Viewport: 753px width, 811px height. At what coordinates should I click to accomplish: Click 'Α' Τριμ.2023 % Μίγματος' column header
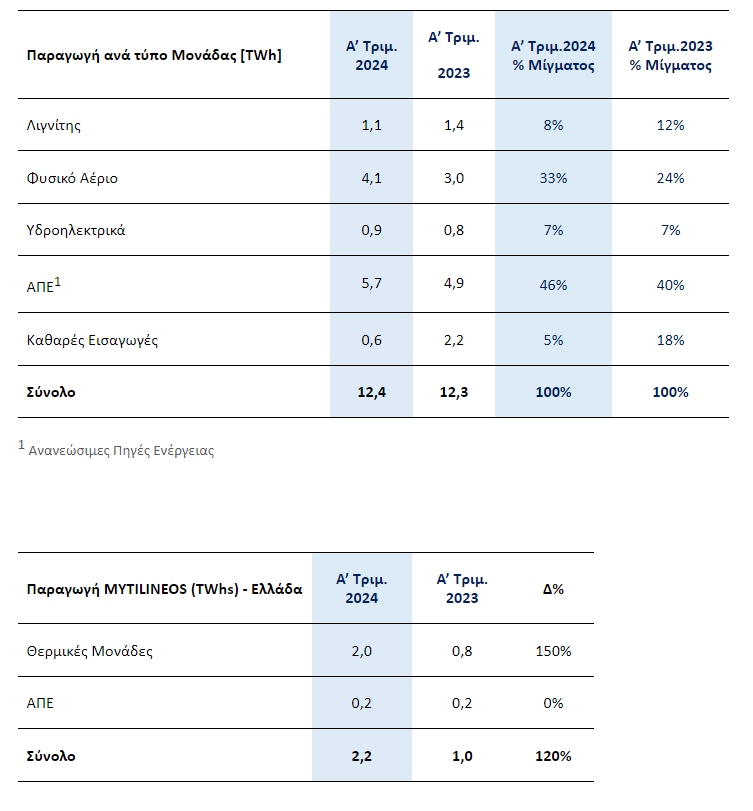(x=670, y=55)
